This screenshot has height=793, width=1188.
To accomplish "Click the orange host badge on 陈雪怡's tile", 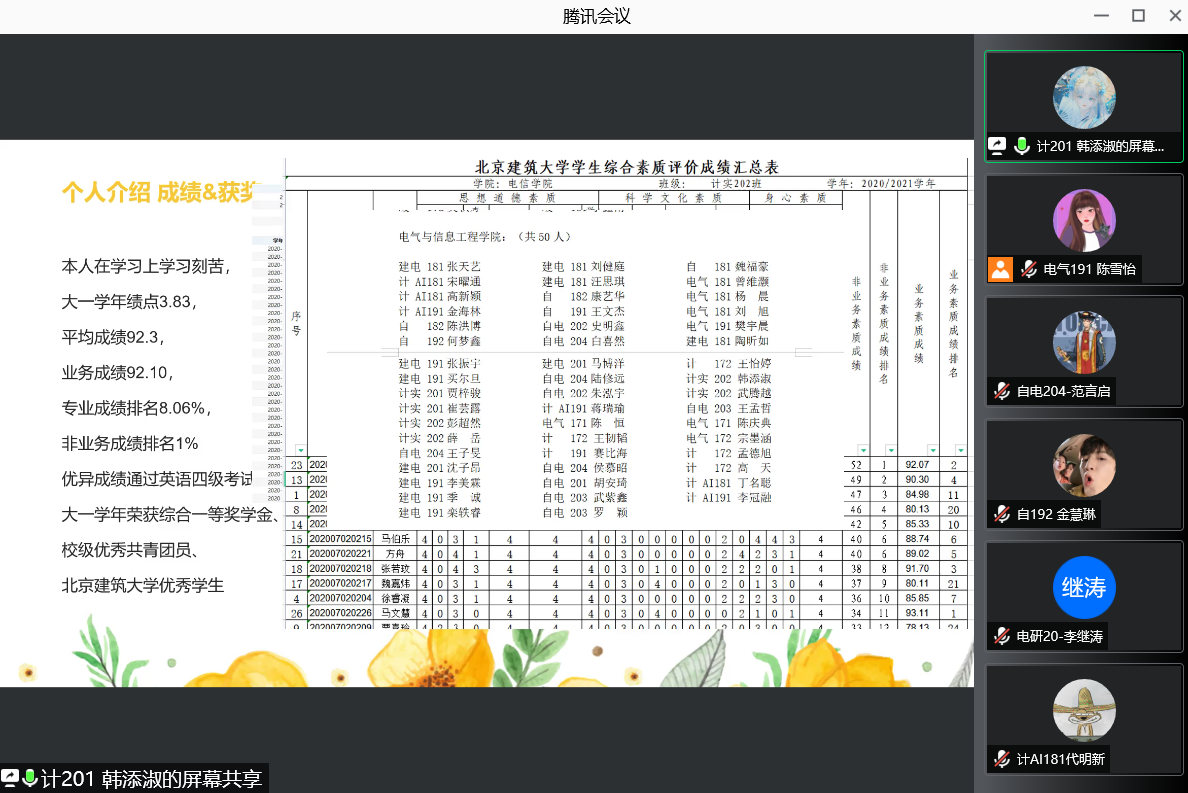I will 1000,269.
